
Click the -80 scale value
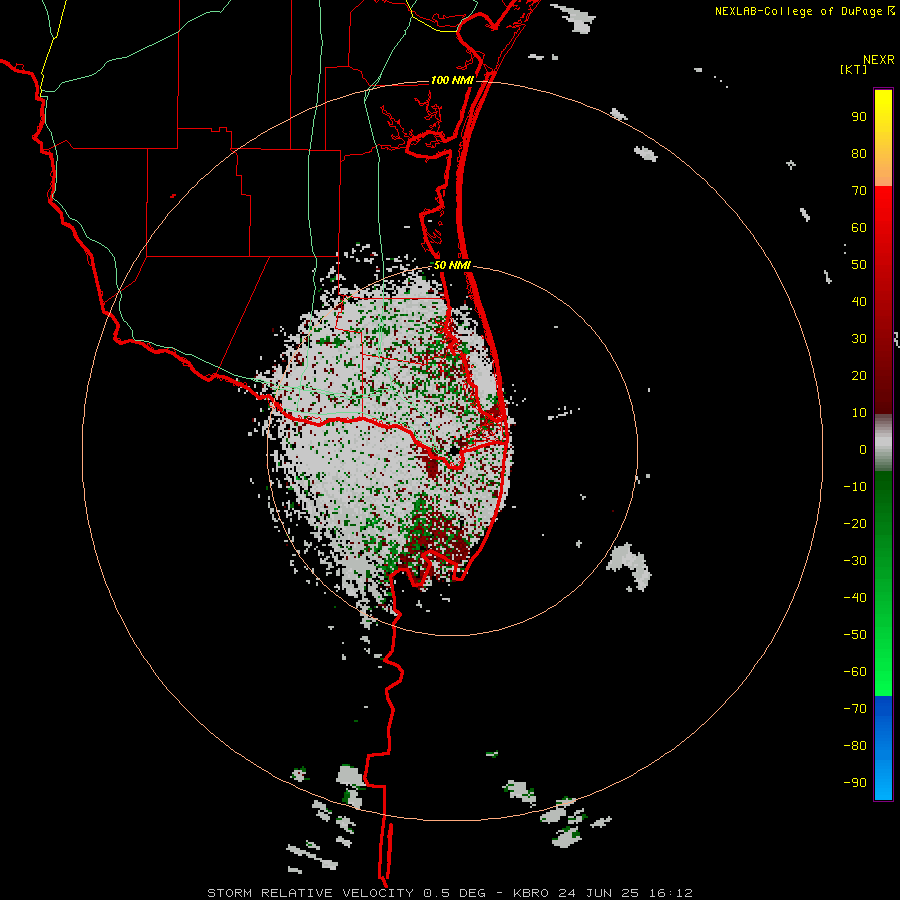coord(855,746)
